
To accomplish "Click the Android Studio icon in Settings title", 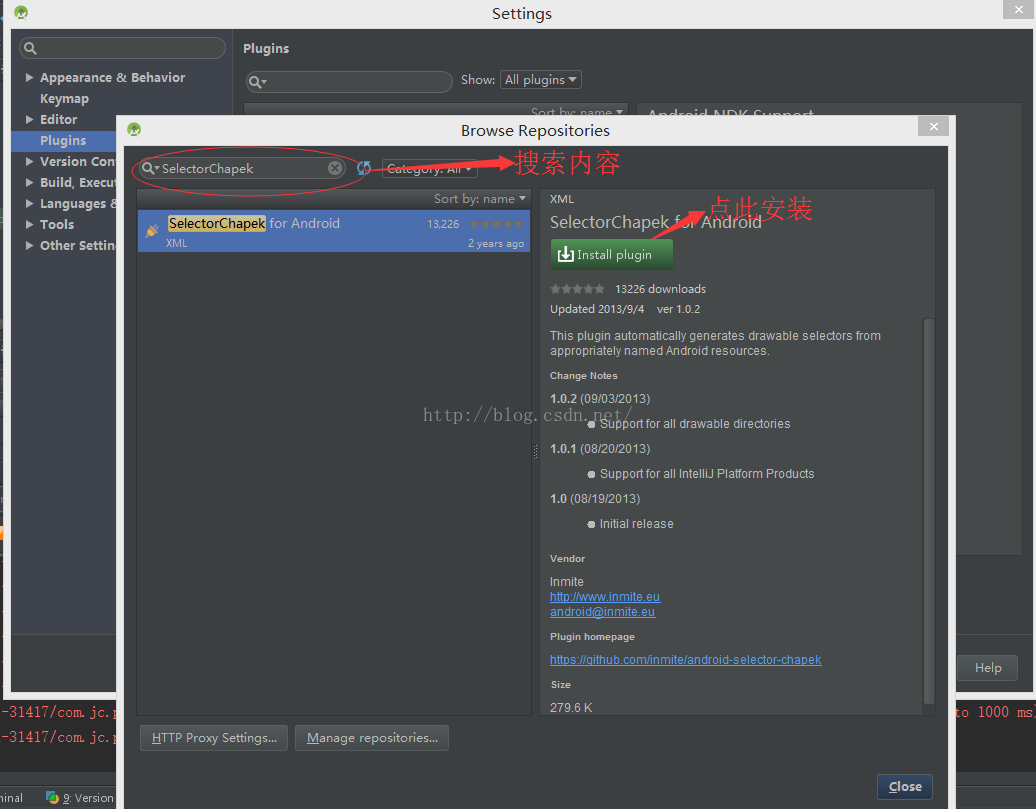I will point(20,13).
